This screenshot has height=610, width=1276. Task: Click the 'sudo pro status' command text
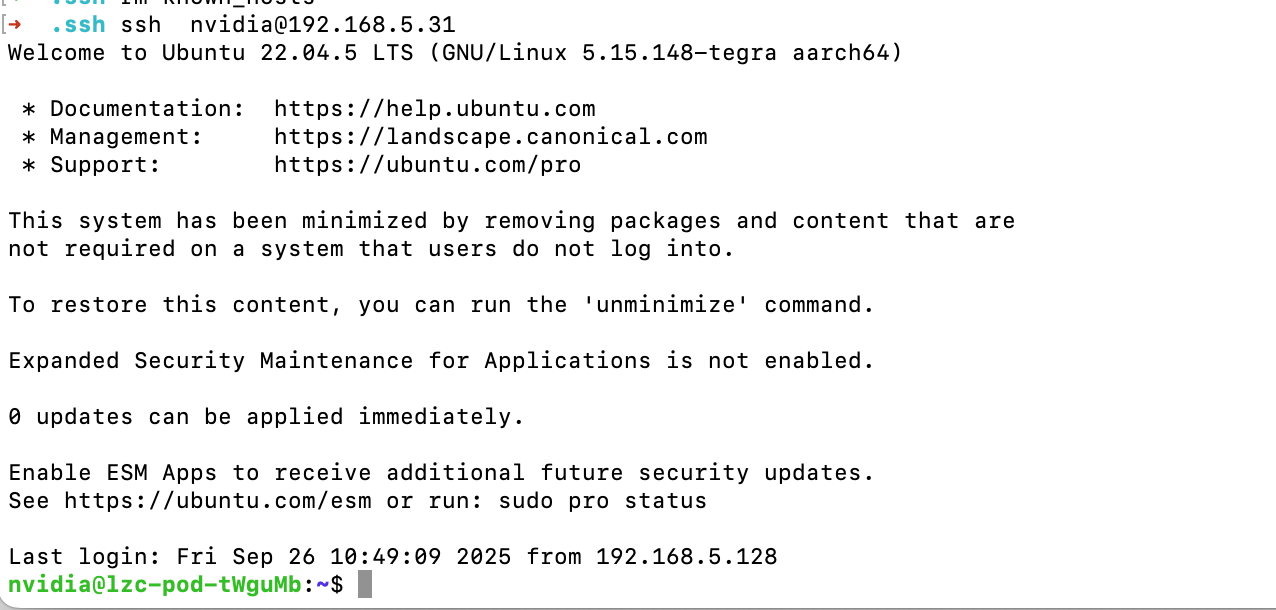[x=603, y=500]
